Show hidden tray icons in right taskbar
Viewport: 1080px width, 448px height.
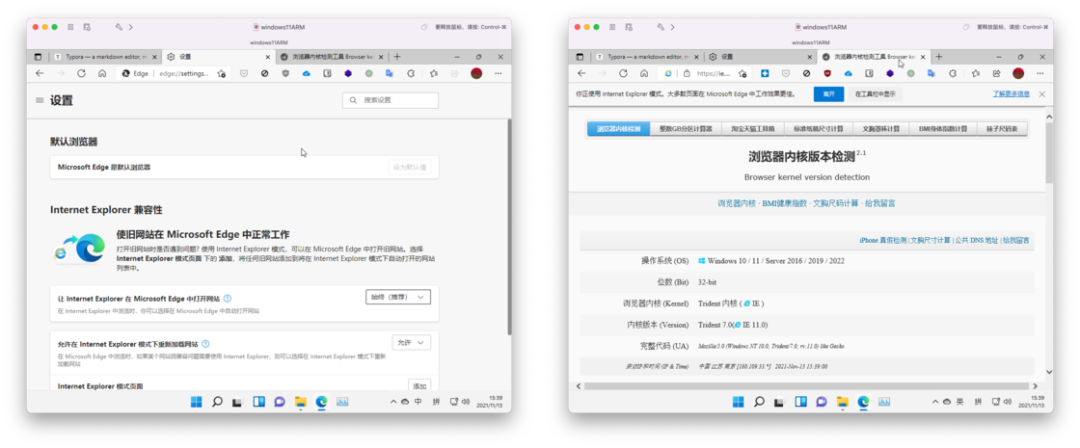[x=935, y=401]
